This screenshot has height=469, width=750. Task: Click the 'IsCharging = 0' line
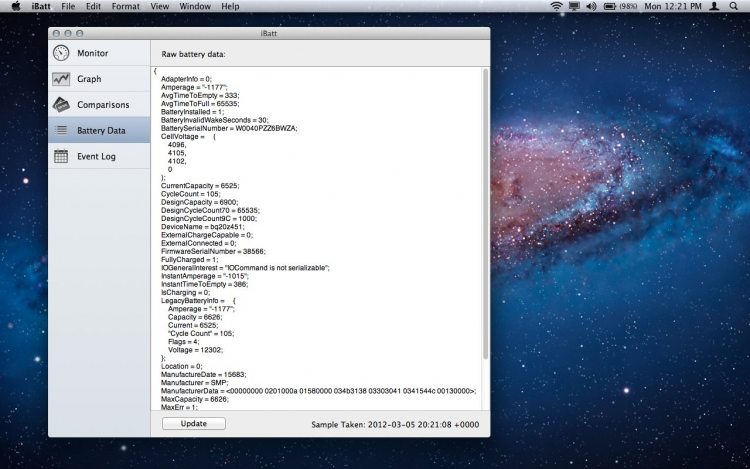(x=185, y=293)
